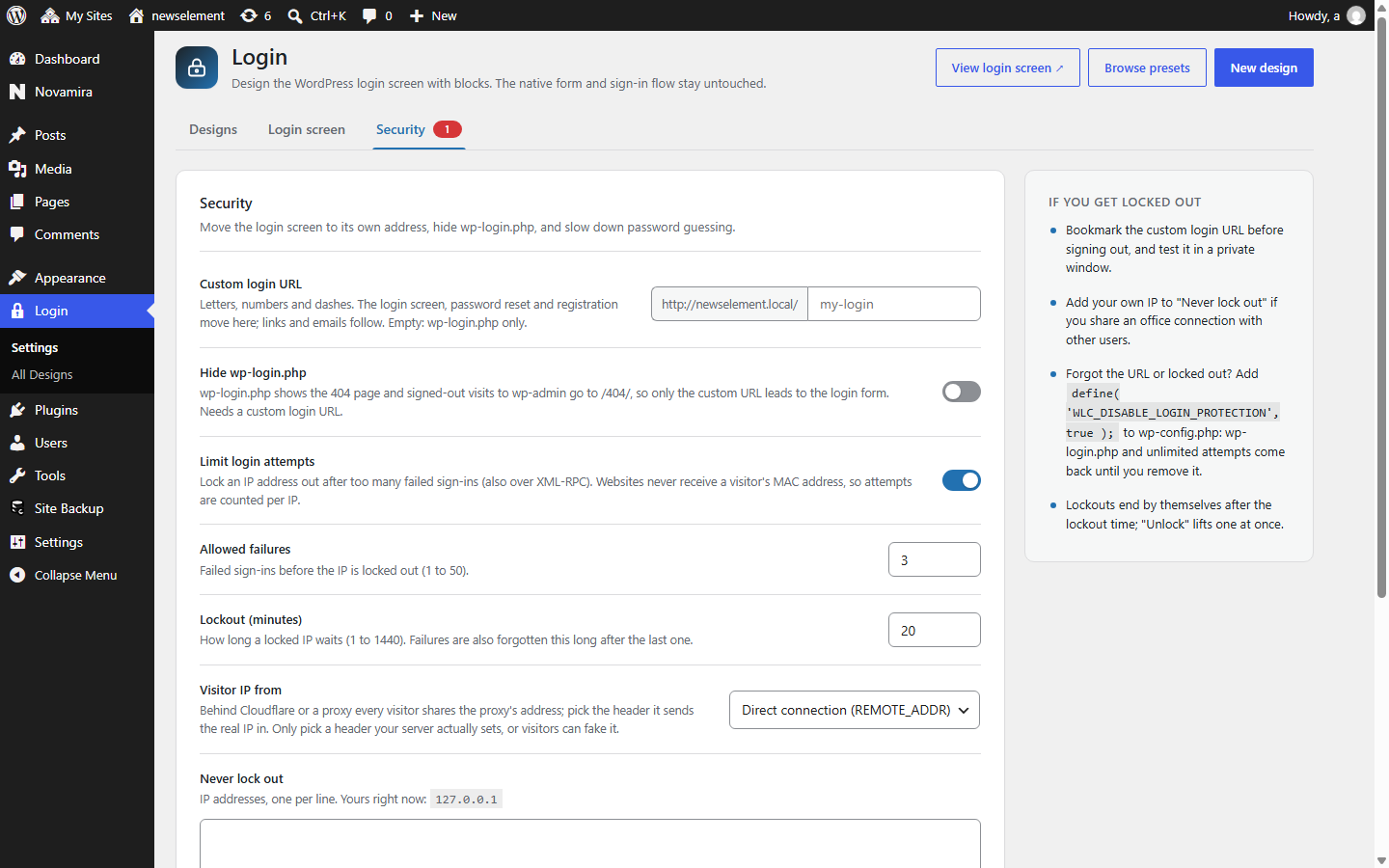Click the page vertical scrollbar
This screenshot has height=868, width=1389.
pos(1381,309)
